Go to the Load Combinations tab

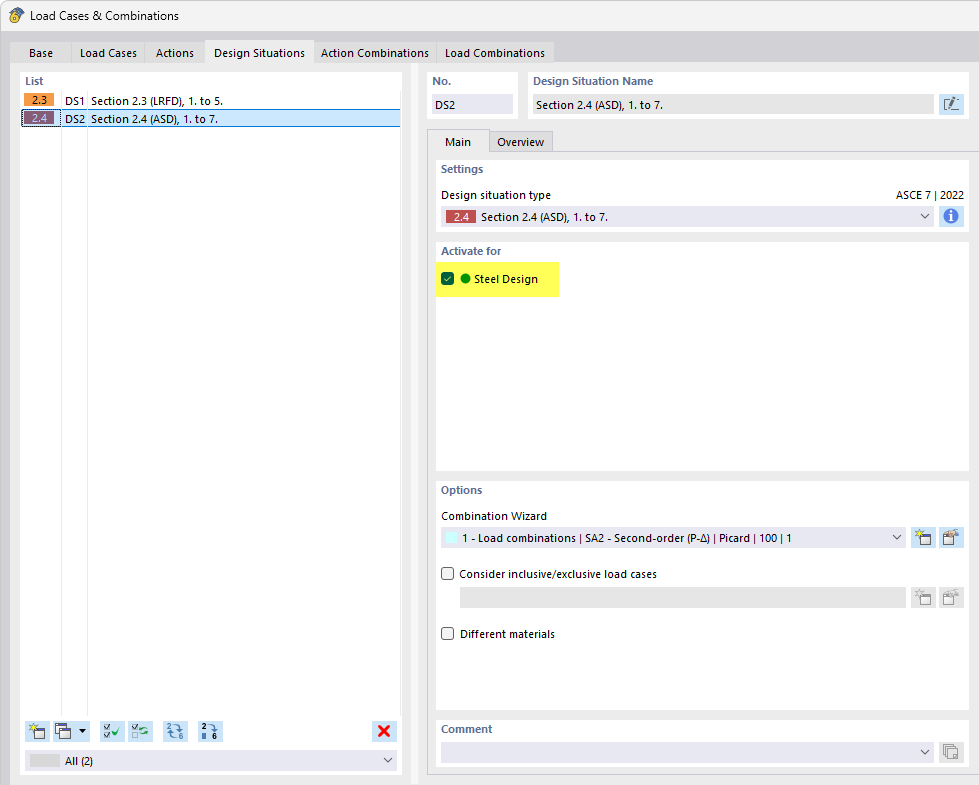coord(494,53)
